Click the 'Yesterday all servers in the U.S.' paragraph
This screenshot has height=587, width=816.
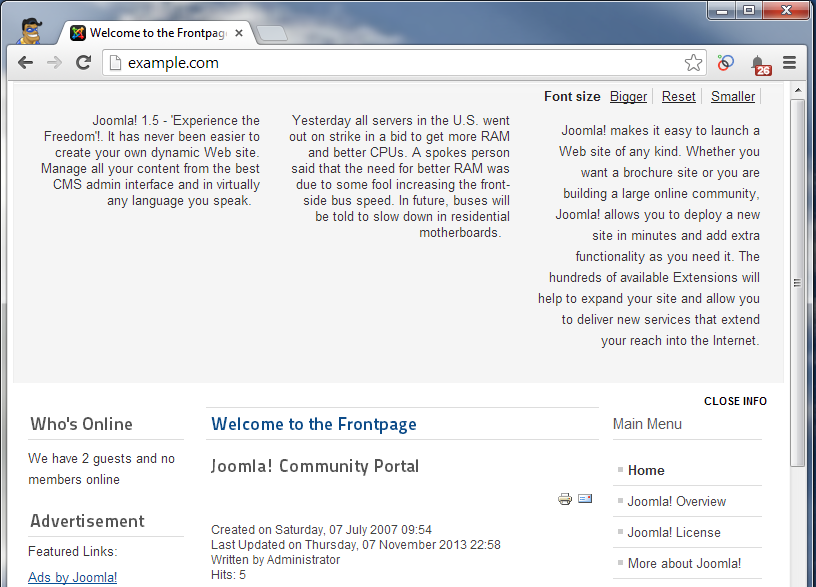[x=400, y=176]
